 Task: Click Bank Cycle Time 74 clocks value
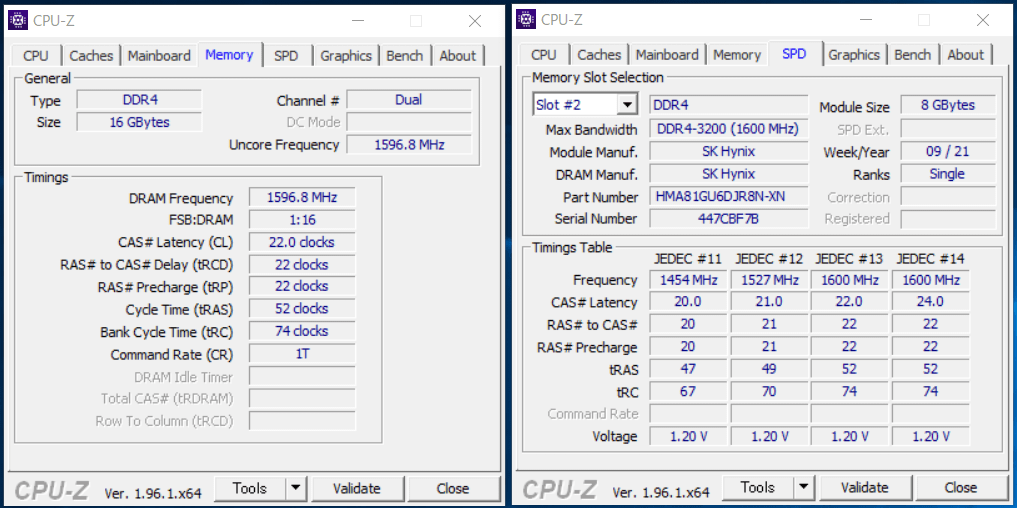click(x=302, y=331)
